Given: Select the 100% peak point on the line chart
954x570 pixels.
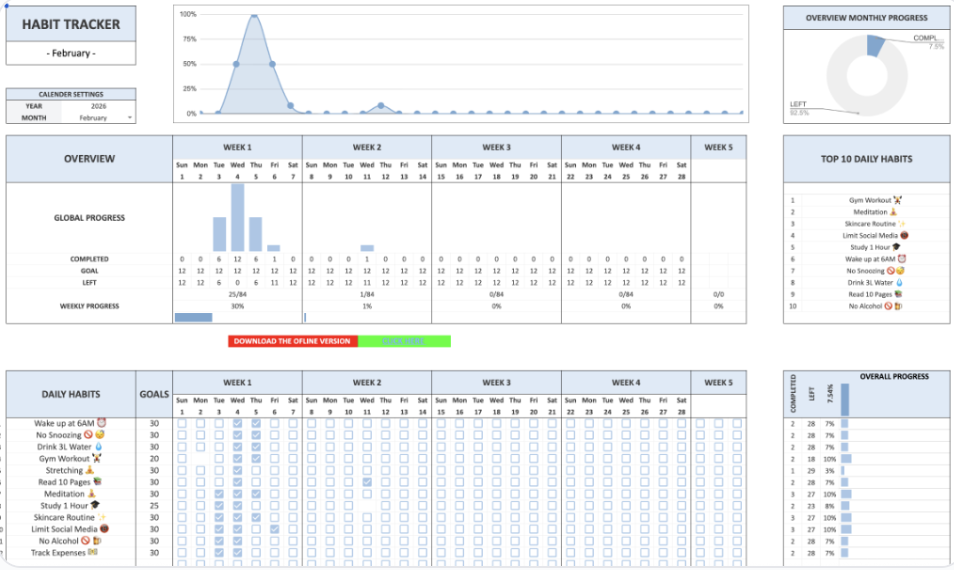Looking at the screenshot, I should tap(254, 14).
